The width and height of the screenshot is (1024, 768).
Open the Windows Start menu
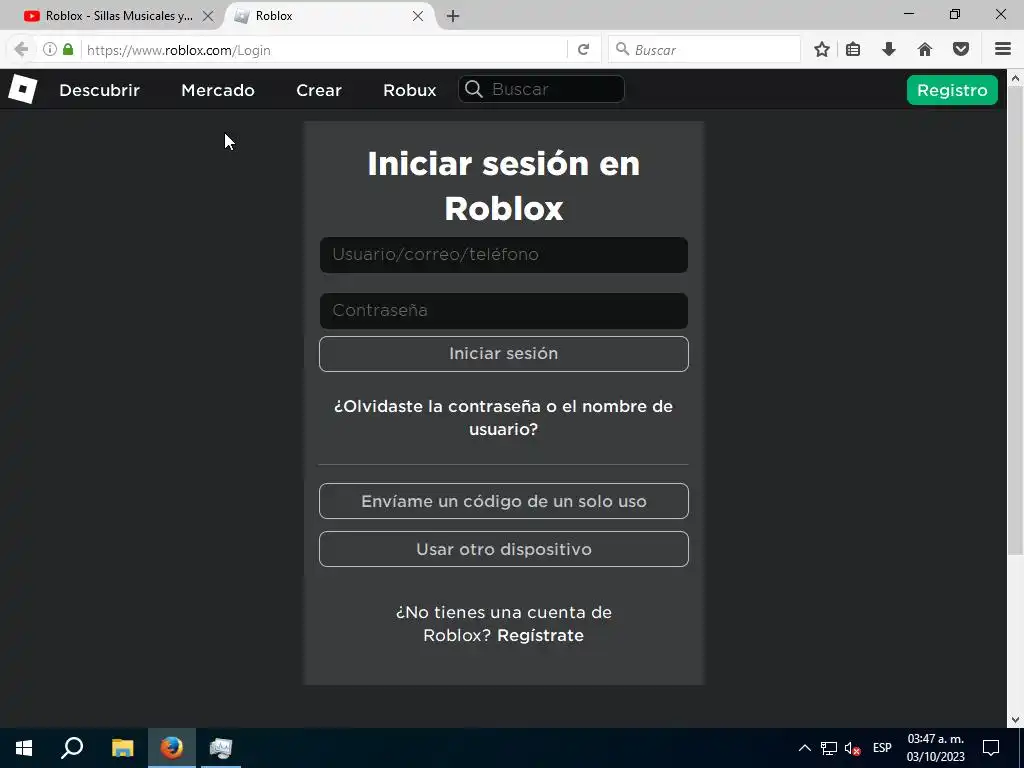(x=24, y=748)
